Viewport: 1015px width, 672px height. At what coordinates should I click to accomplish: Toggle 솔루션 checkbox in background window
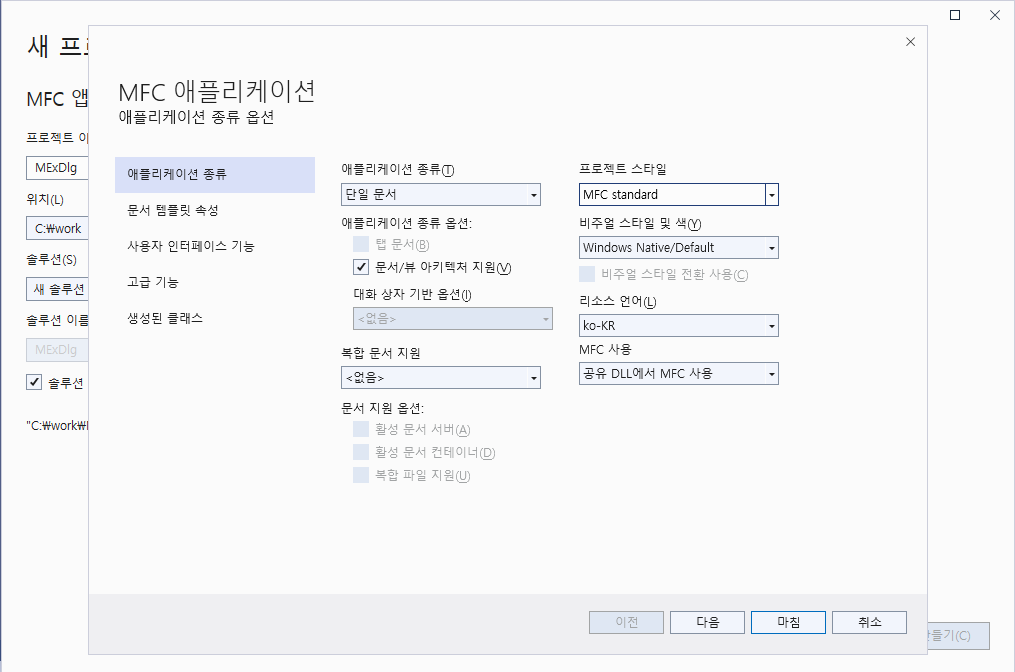(34, 382)
